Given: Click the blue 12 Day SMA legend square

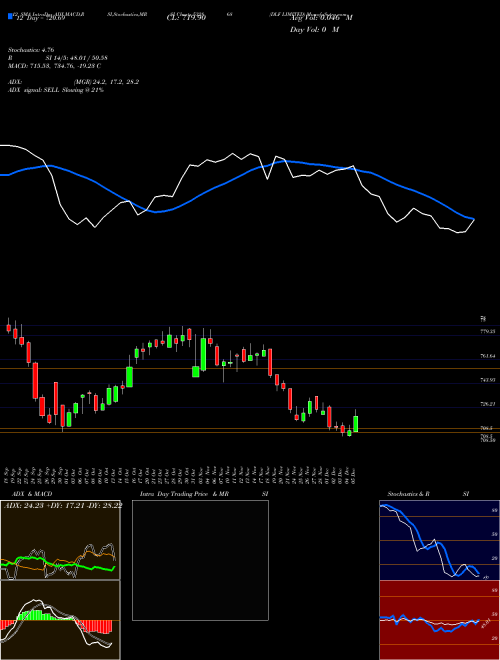Looking at the screenshot, I should (x=10, y=16).
